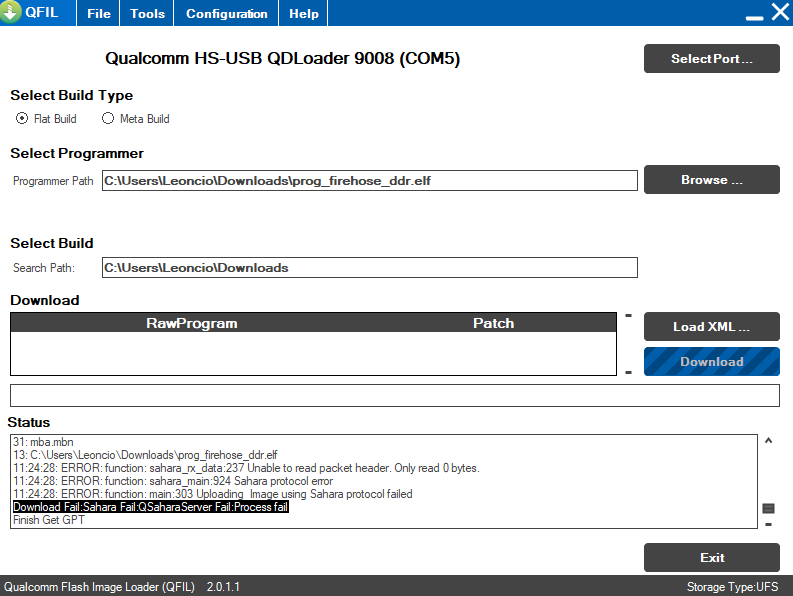
Task: Select the 'Finish Get GPT' log line
Action: (49, 520)
